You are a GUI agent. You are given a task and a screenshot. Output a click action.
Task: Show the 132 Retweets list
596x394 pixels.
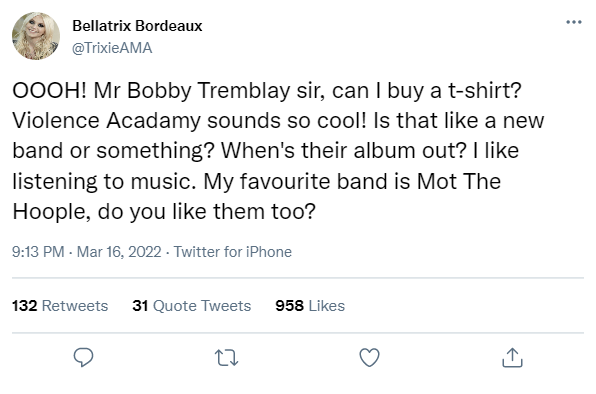pyautogui.click(x=60, y=306)
